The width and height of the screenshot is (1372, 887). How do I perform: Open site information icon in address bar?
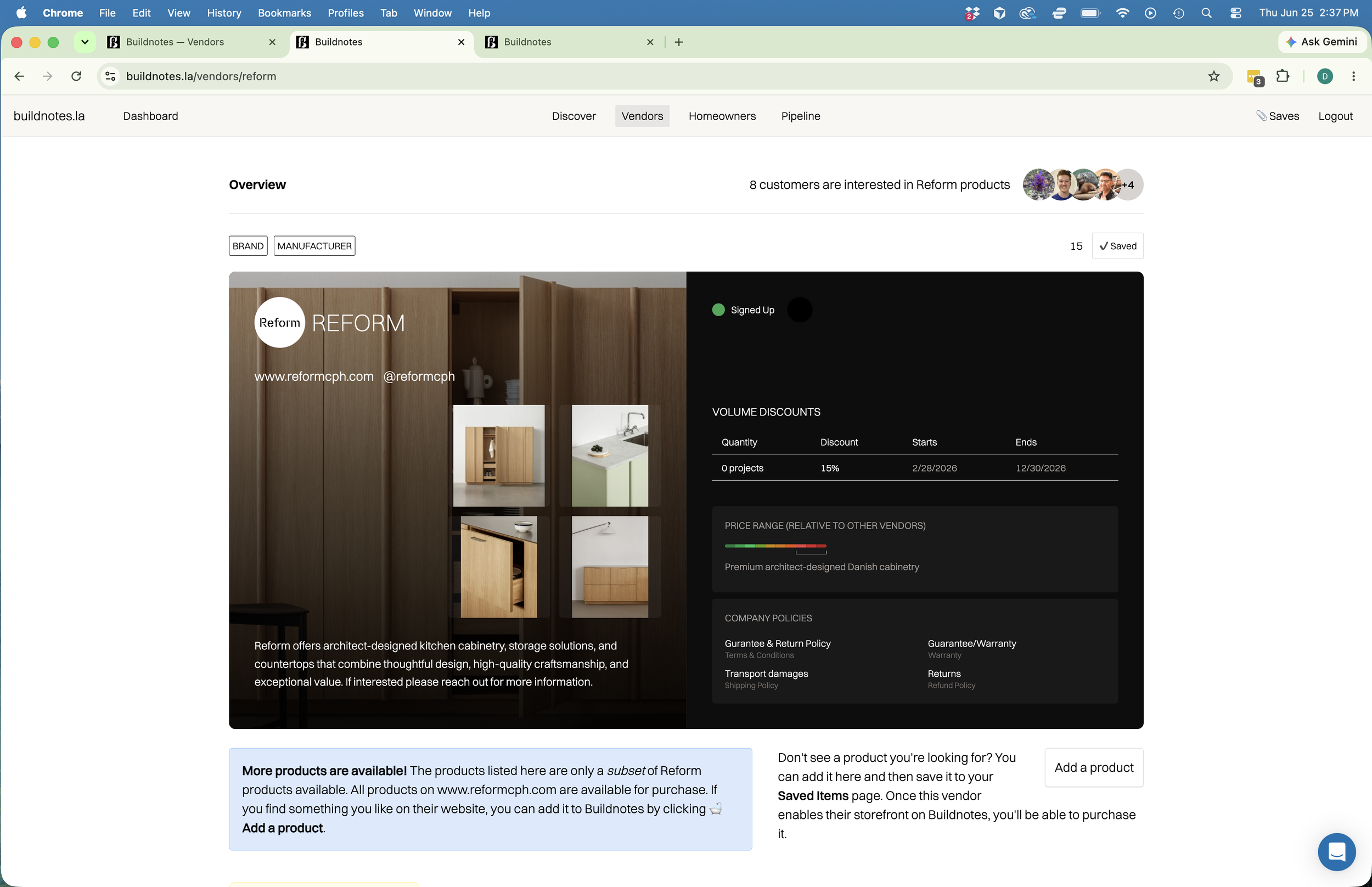click(110, 76)
